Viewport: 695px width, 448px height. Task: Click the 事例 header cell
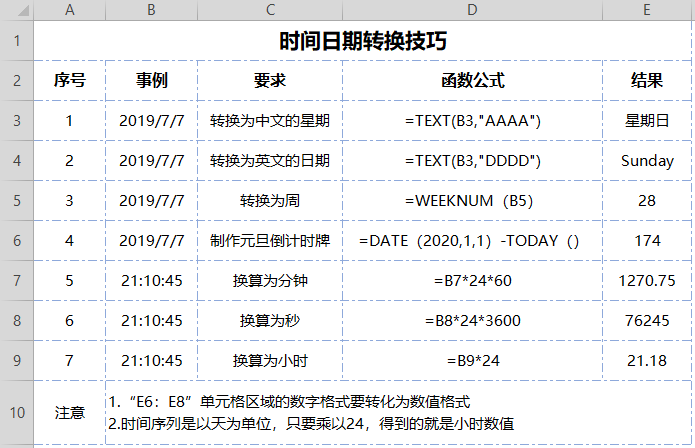tap(151, 81)
